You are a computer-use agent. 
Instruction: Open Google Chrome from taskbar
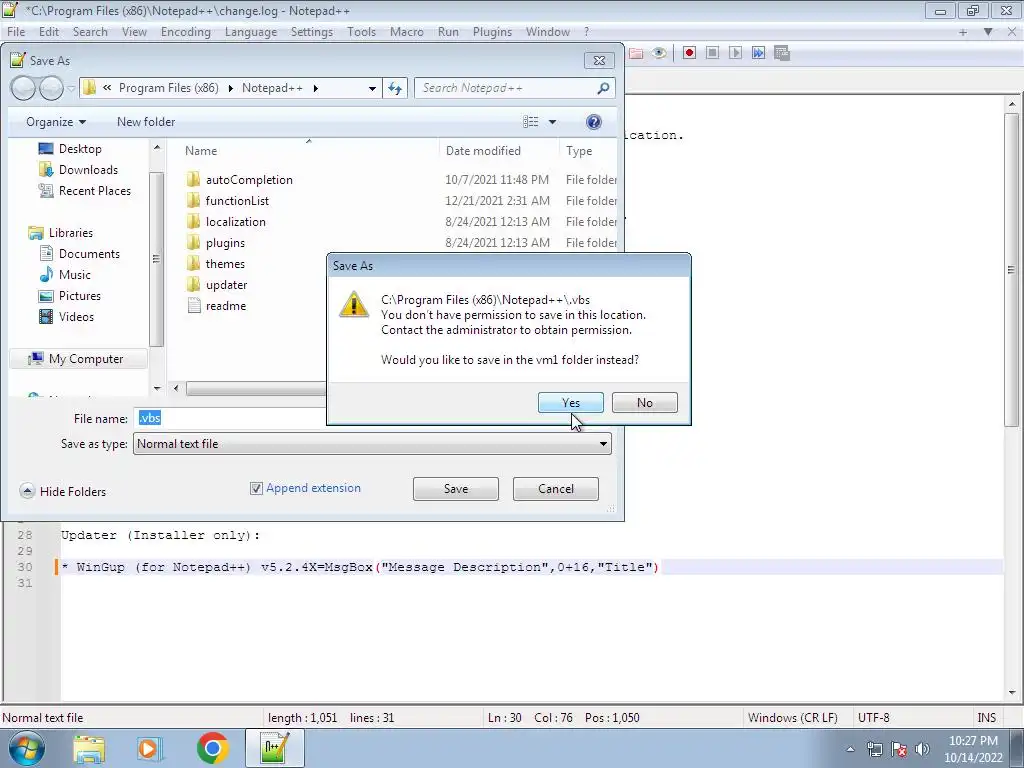coord(212,748)
